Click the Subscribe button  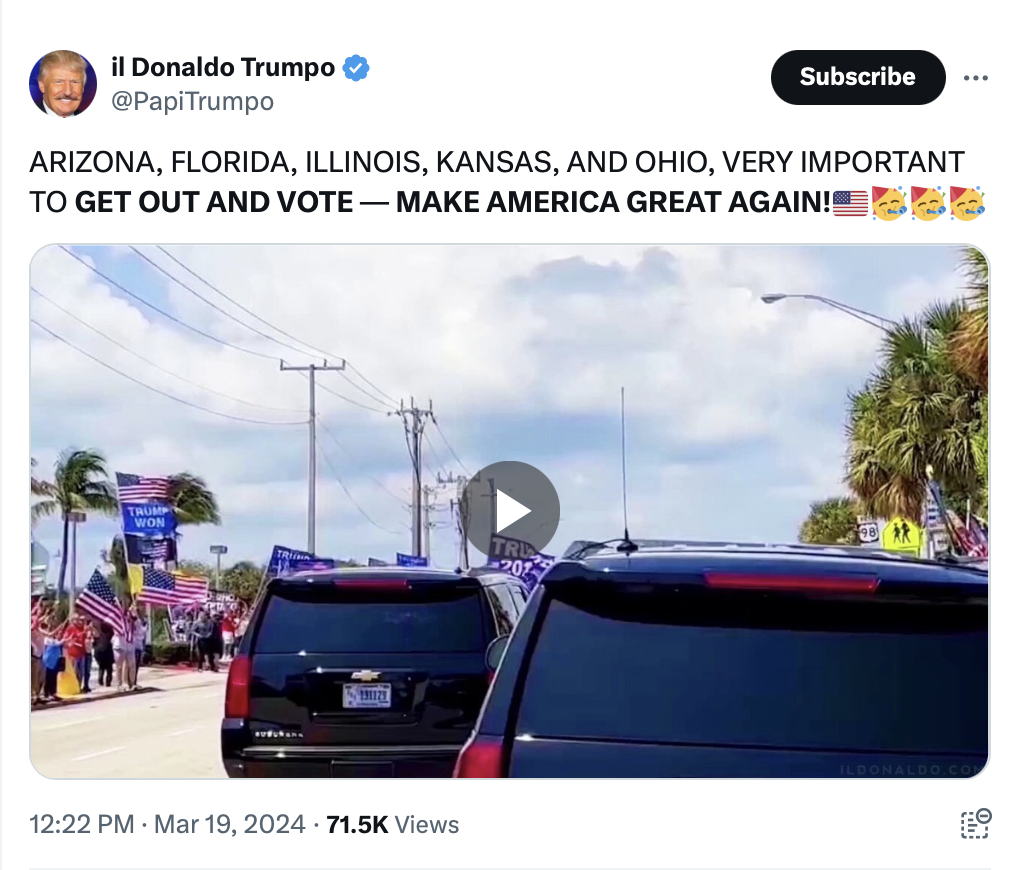click(858, 77)
